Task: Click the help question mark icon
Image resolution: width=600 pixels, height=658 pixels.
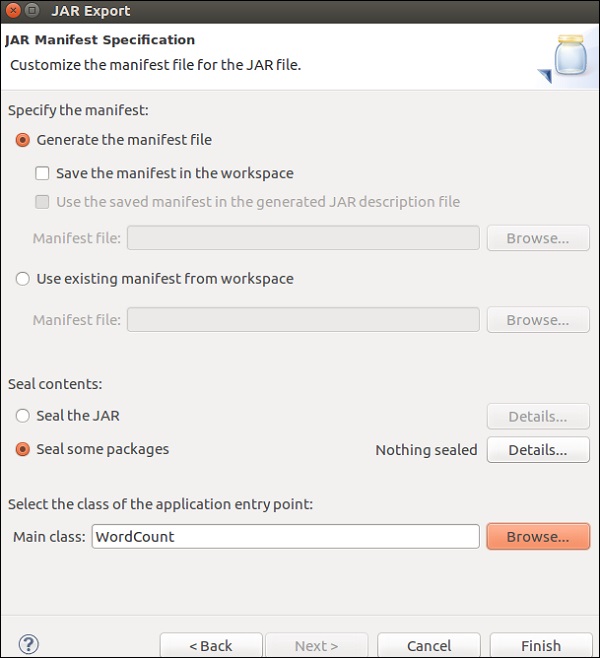Action: pos(29,644)
